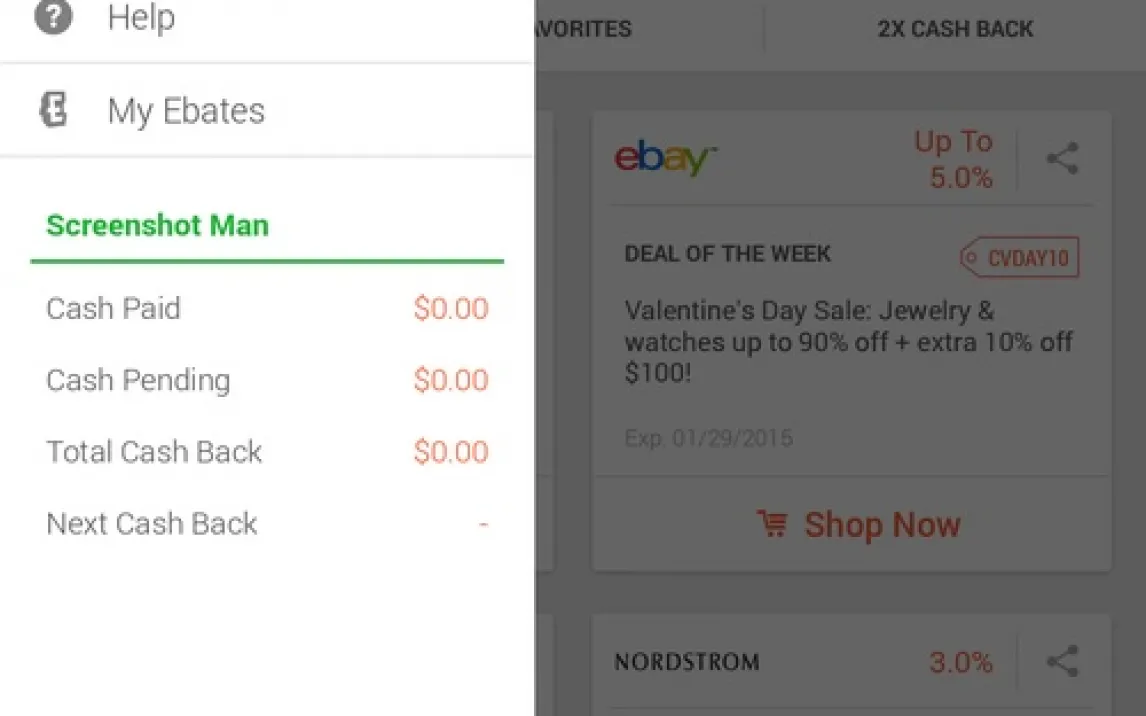Click the Help question mark icon
The height and width of the screenshot is (716, 1146).
[x=53, y=17]
